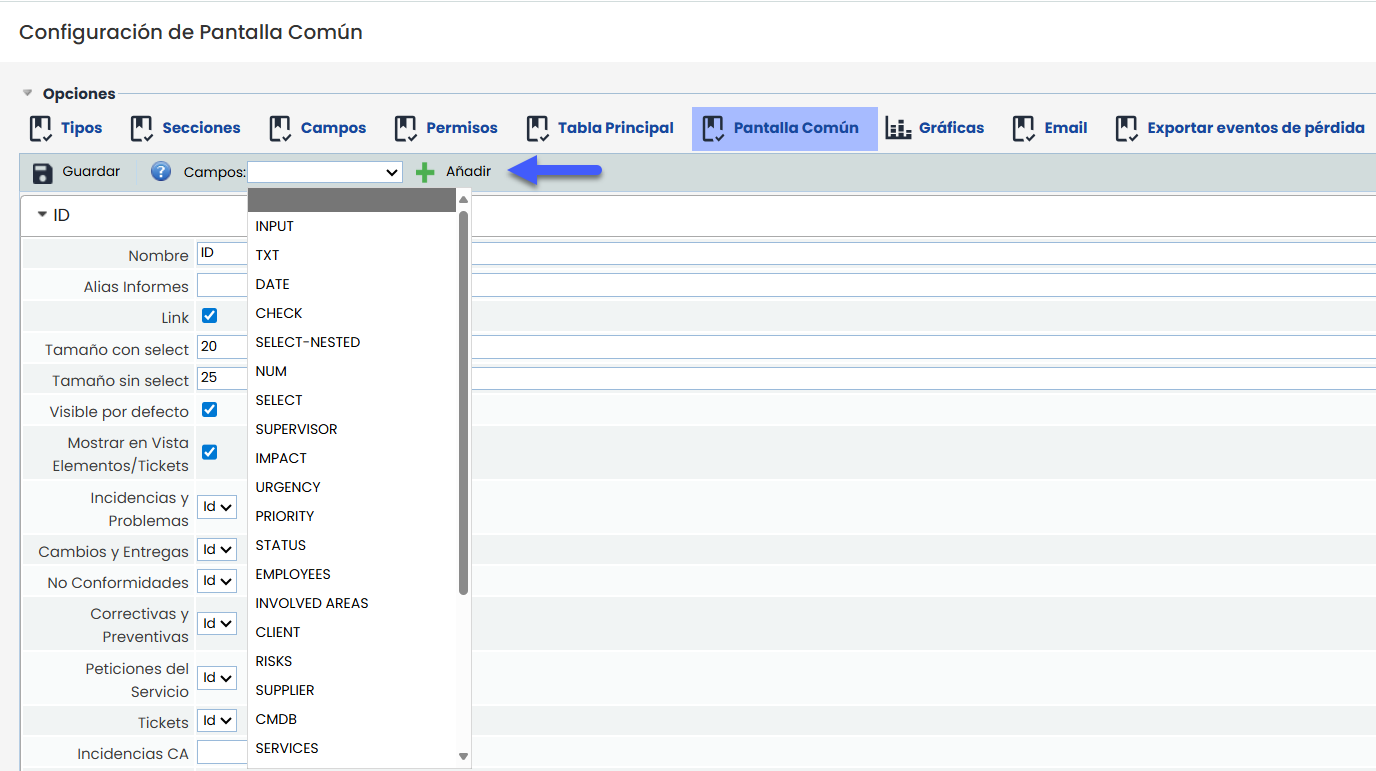Click the dropdown list scroll down arrow
1376x771 pixels.
click(x=463, y=756)
